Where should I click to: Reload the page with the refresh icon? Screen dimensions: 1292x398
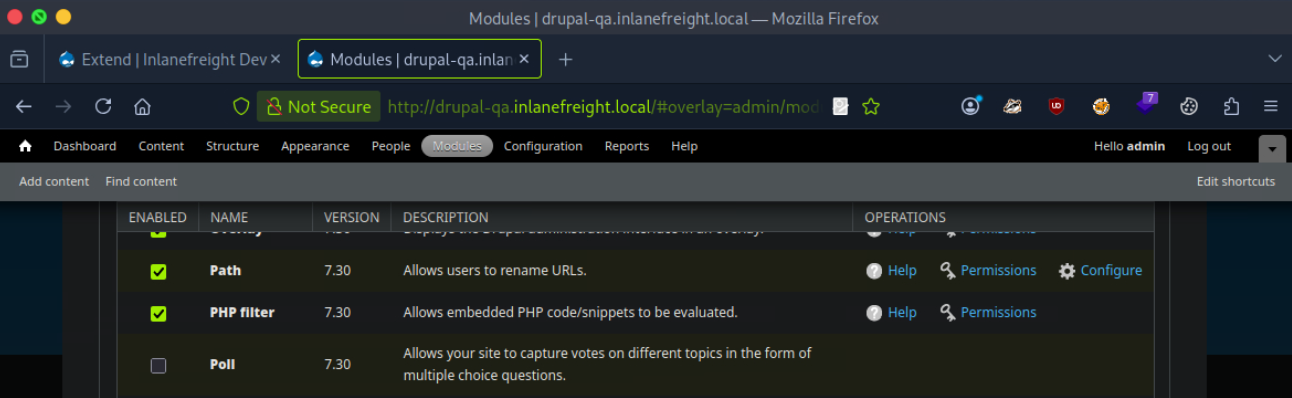pyautogui.click(x=103, y=106)
